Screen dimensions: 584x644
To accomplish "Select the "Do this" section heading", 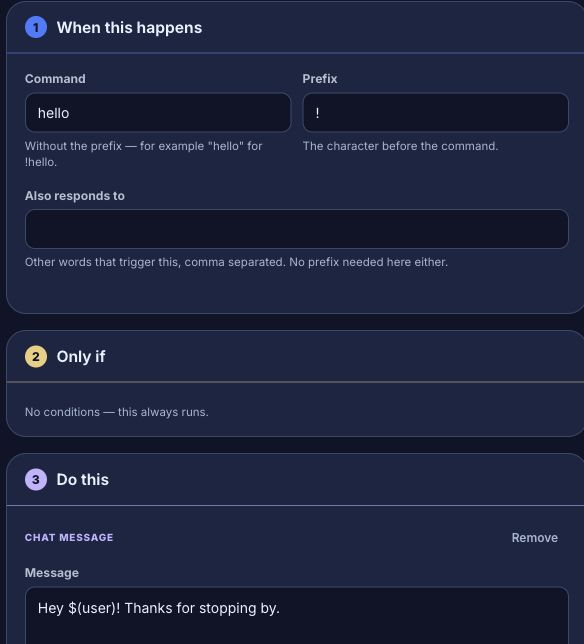I will tap(83, 479).
